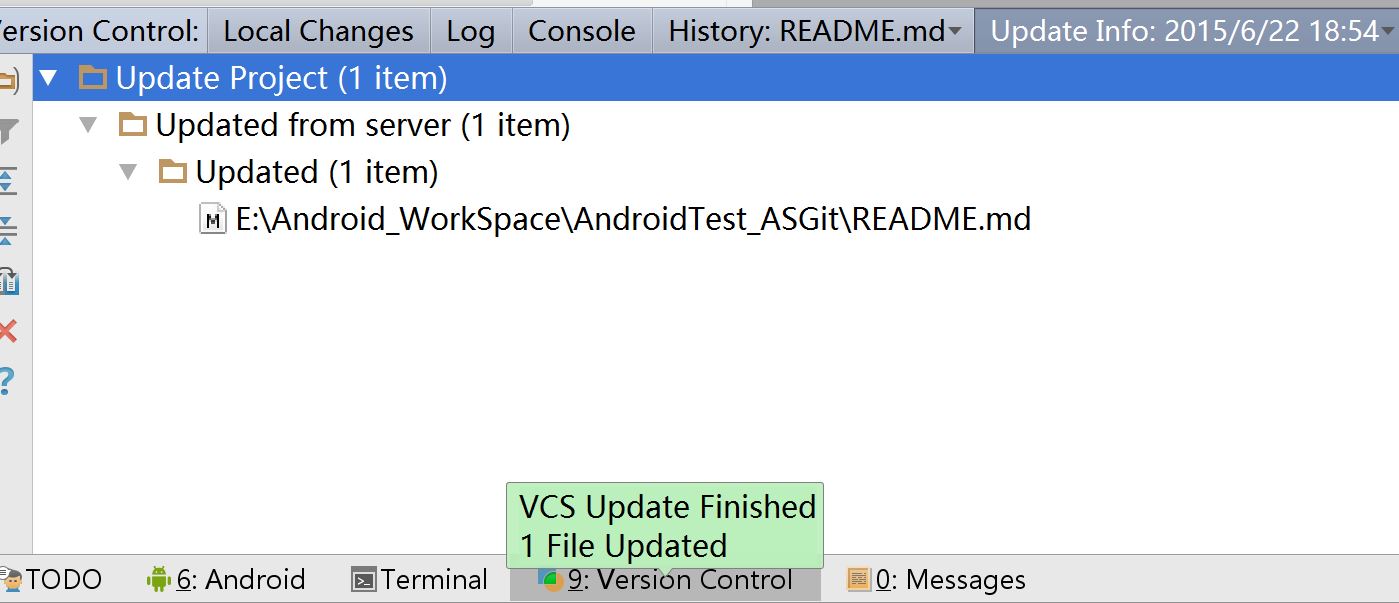
Task: Open the History: README.md tab dropdown arrow
Action: [x=956, y=32]
